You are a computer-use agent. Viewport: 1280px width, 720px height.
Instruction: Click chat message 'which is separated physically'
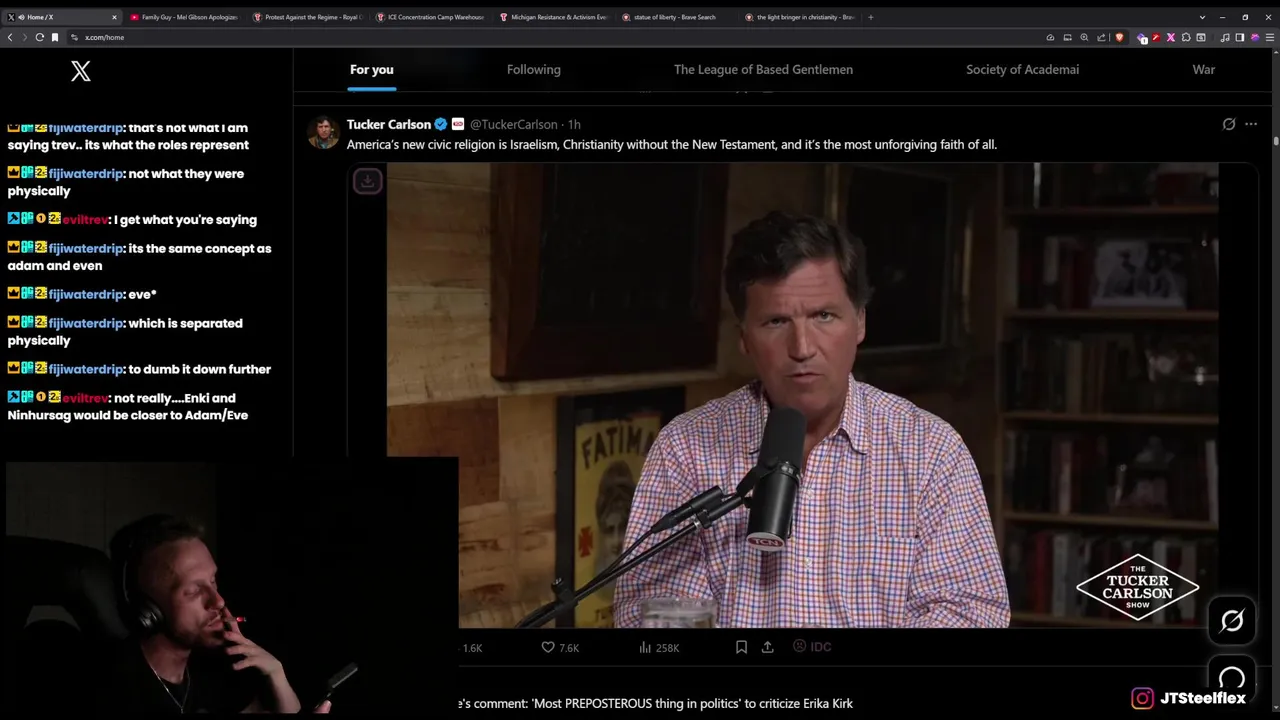click(x=125, y=332)
